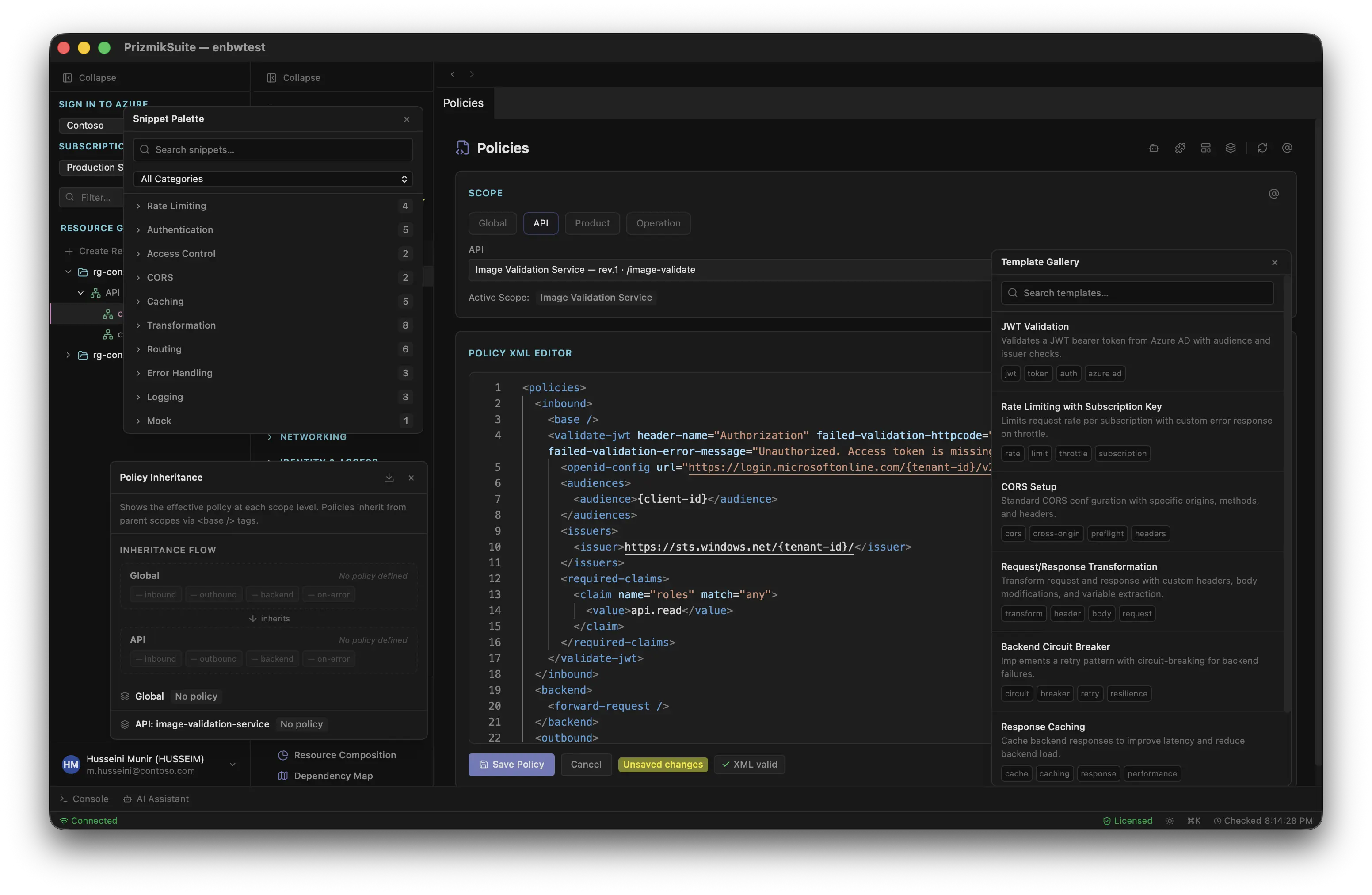Select the Response Caching template
Viewport: 1372px width, 895px height.
pos(1137,749)
